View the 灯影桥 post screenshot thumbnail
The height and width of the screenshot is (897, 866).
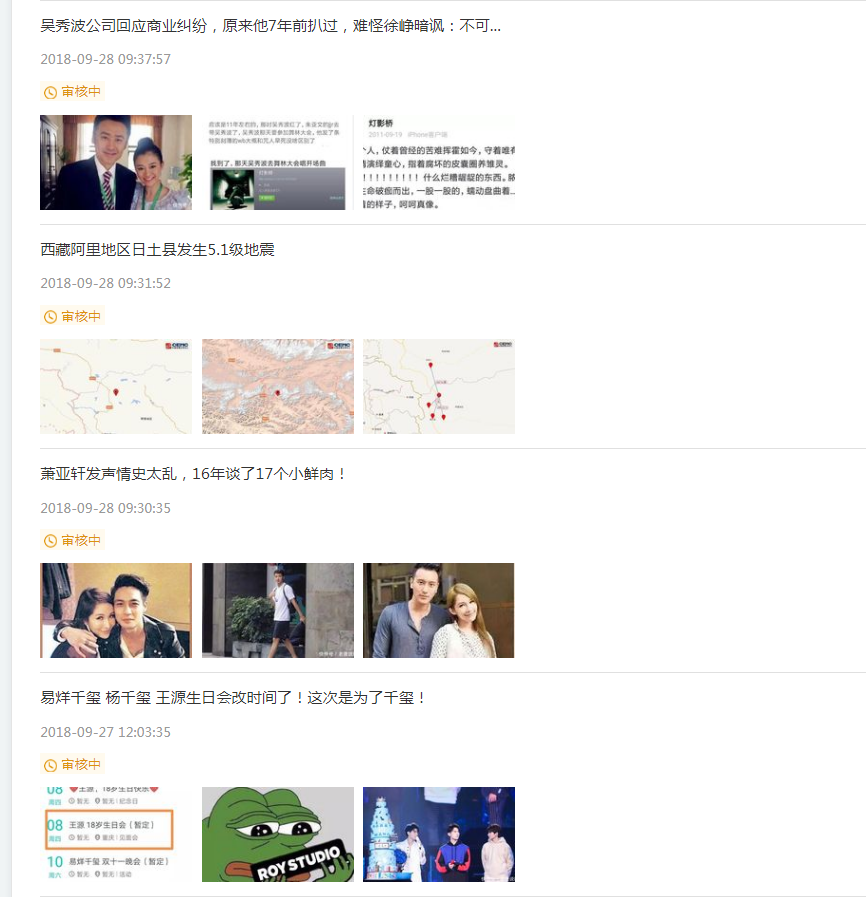(439, 162)
